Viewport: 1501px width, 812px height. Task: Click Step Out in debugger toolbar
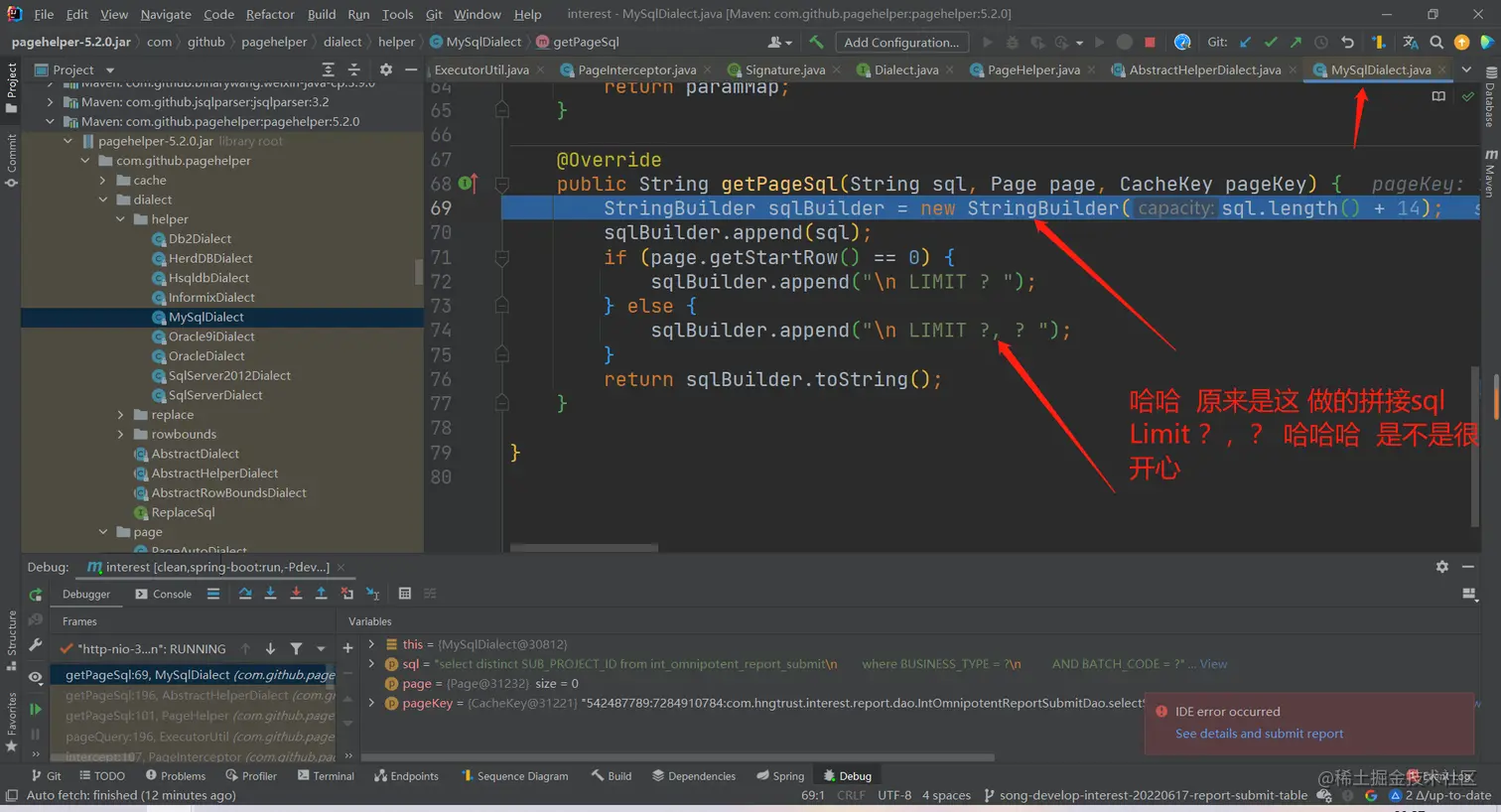click(x=321, y=594)
